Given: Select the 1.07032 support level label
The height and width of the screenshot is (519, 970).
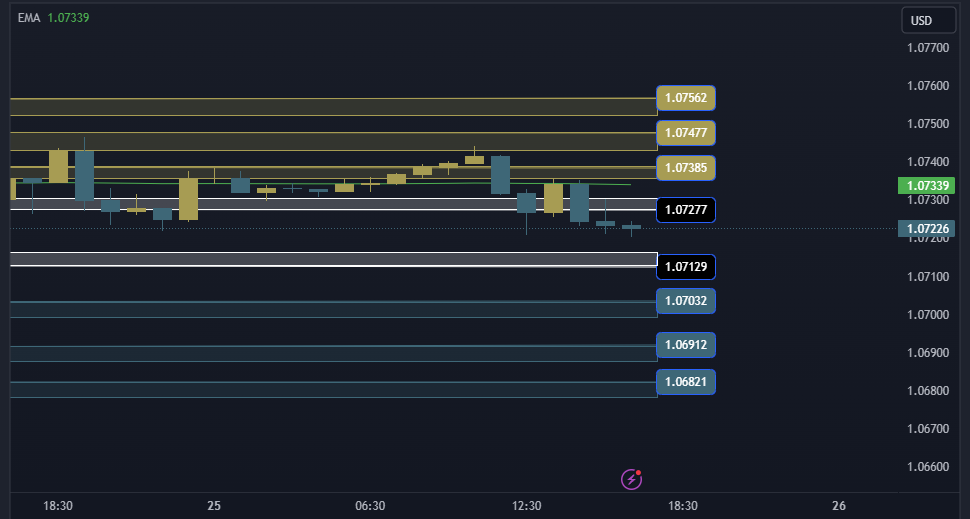Looking at the screenshot, I should coord(685,301).
